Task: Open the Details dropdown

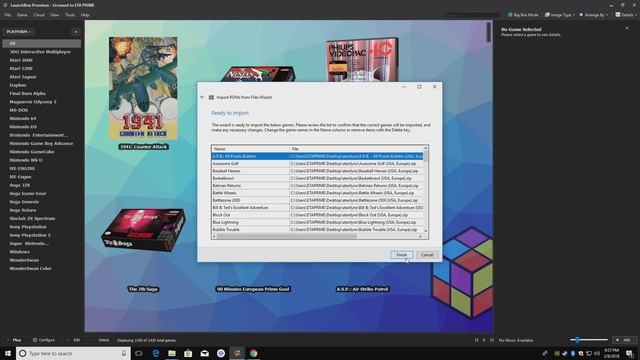Action: coord(626,15)
